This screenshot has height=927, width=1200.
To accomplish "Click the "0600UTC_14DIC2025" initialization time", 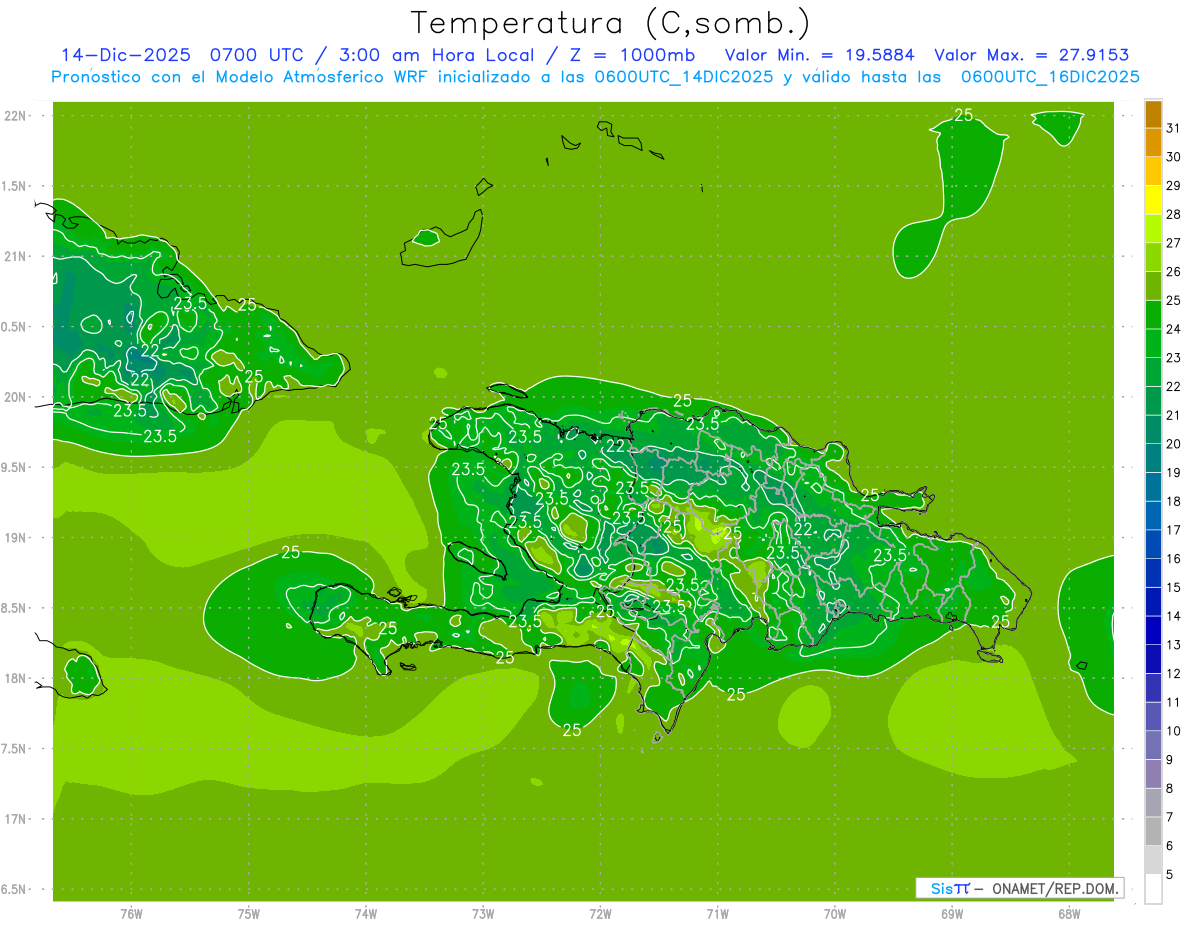I will coord(684,77).
